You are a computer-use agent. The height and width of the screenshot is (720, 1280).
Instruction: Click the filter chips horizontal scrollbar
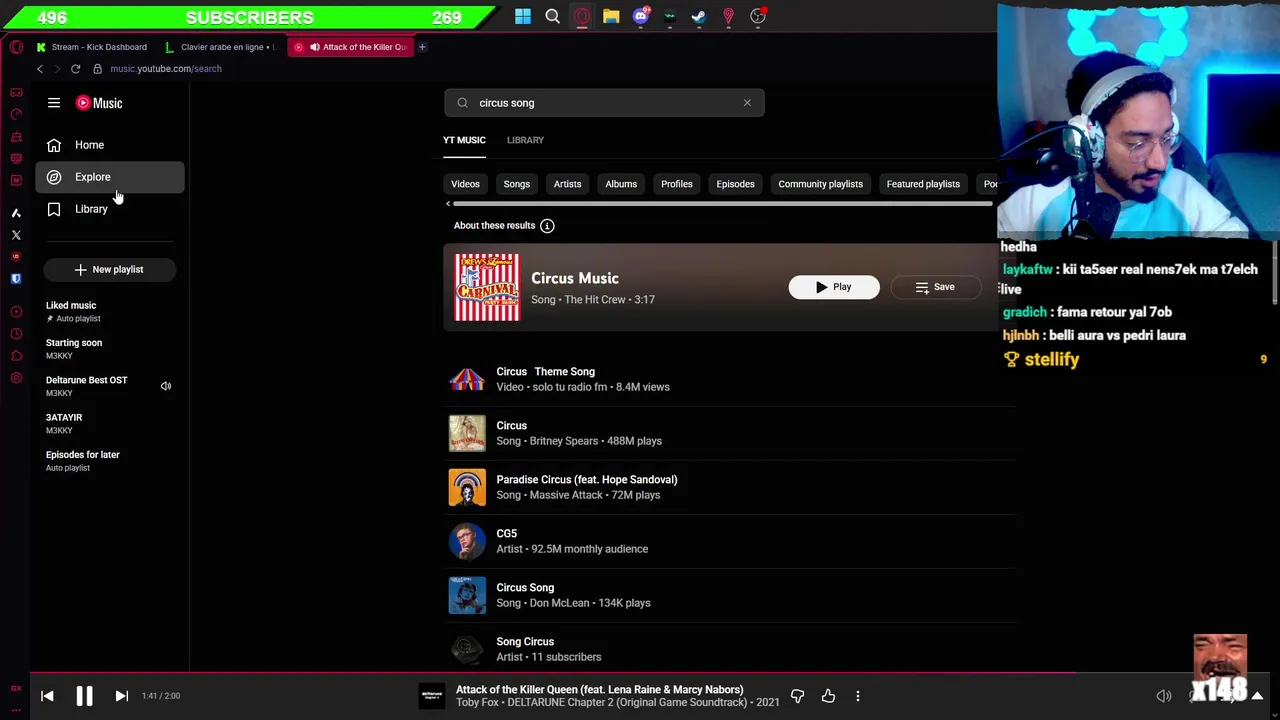click(723, 204)
